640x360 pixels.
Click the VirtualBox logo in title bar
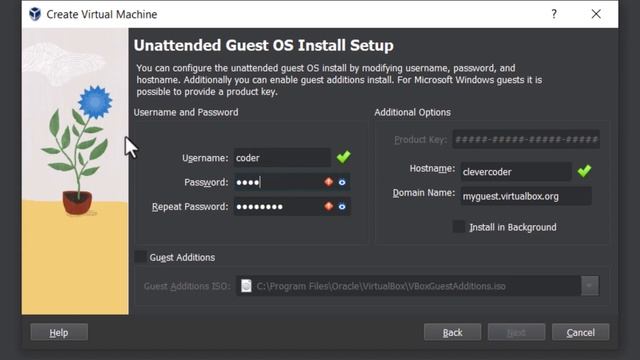pos(35,14)
